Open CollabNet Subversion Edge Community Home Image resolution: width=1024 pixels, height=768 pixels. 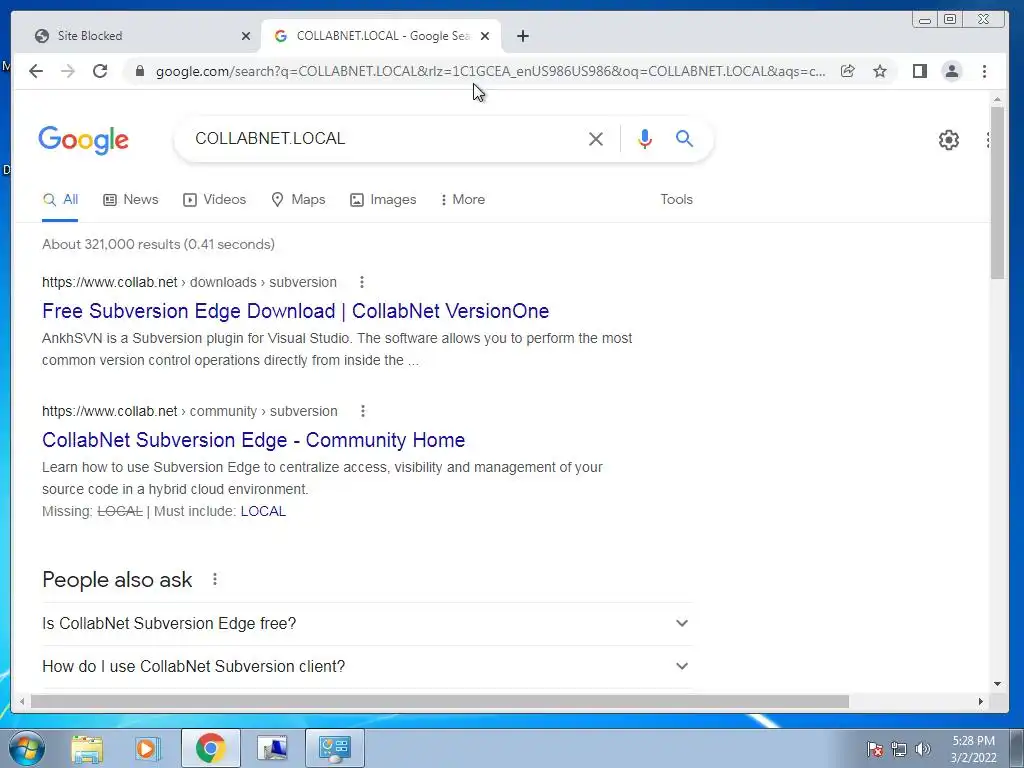click(253, 440)
